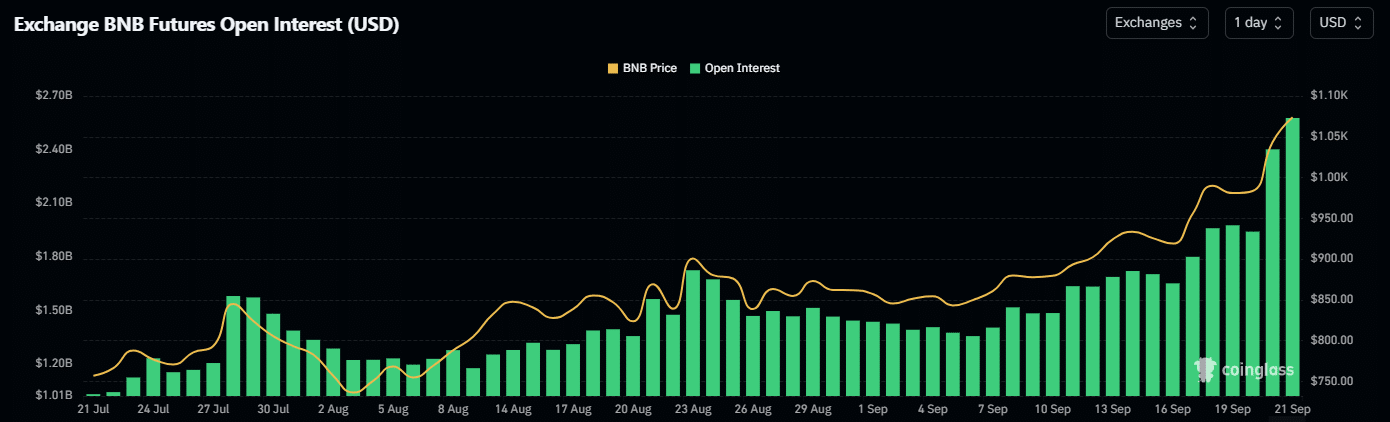Click the 1 Sep x-axis date label

point(872,409)
